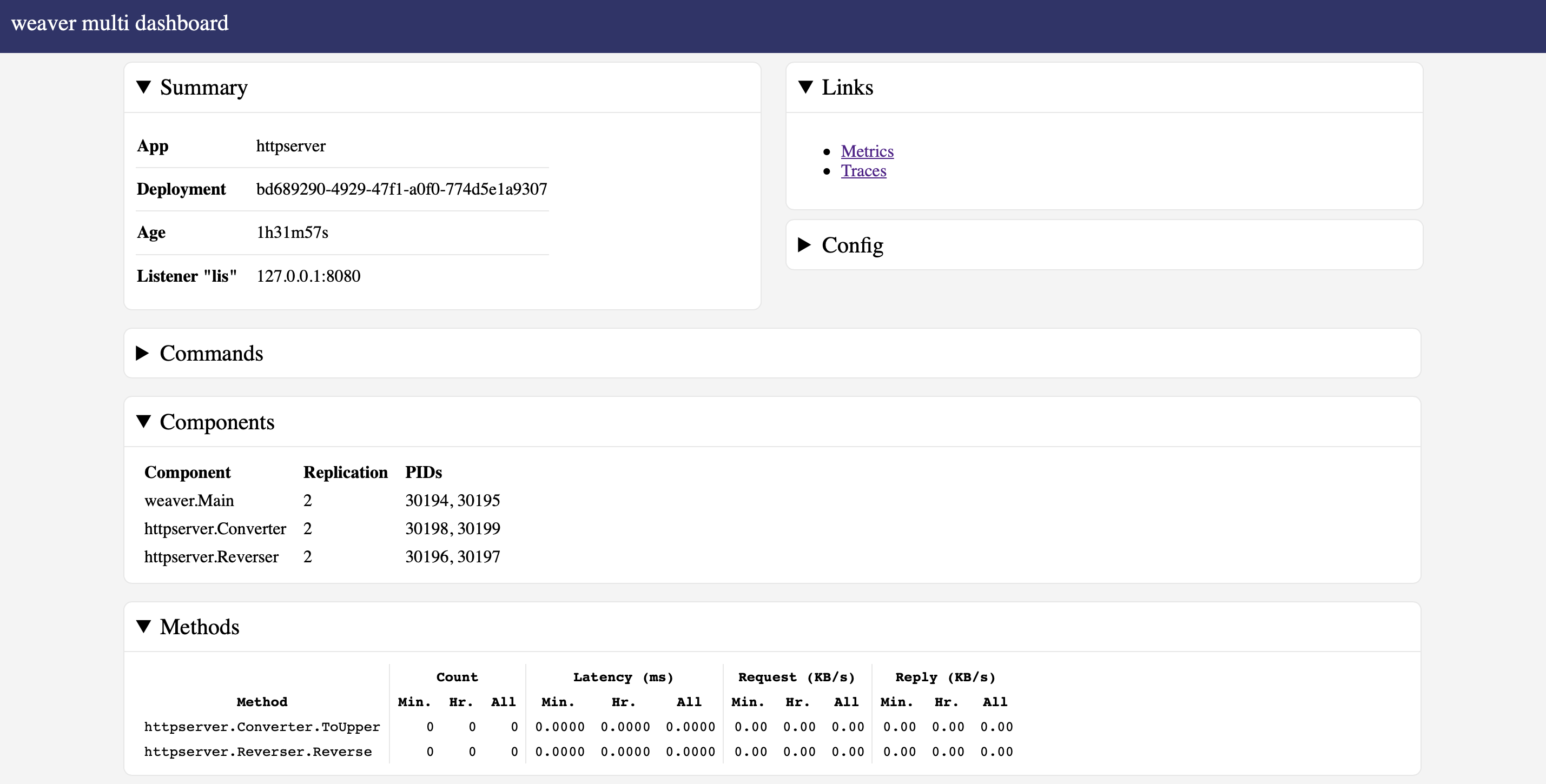Click the httpserver.Converter component row
The image size is (1546, 784).
pos(322,528)
